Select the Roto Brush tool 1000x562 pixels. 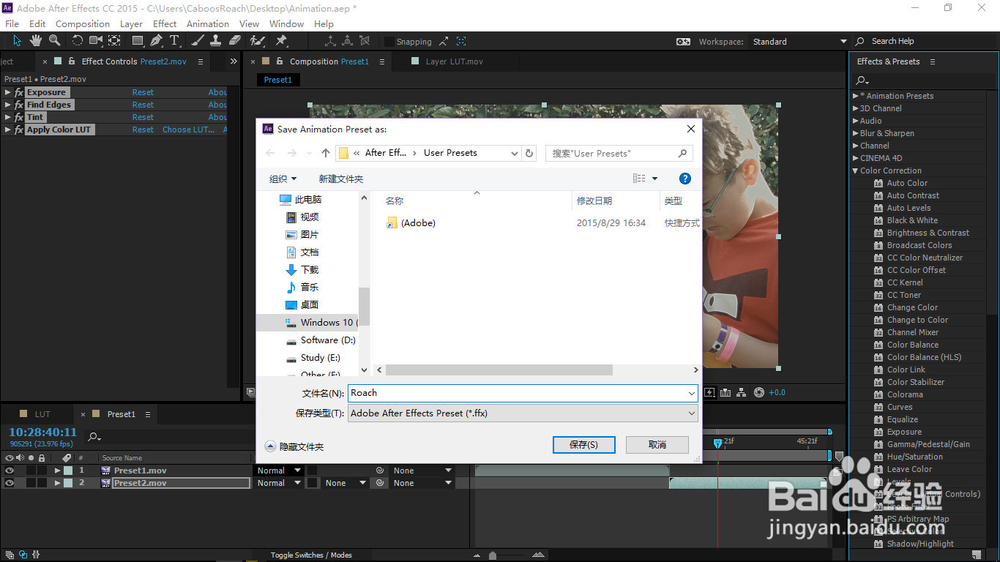[257, 41]
